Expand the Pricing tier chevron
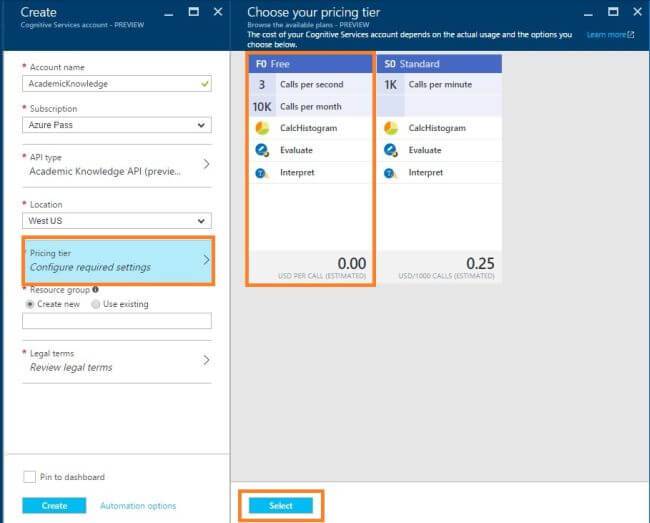 pyautogui.click(x=206, y=260)
